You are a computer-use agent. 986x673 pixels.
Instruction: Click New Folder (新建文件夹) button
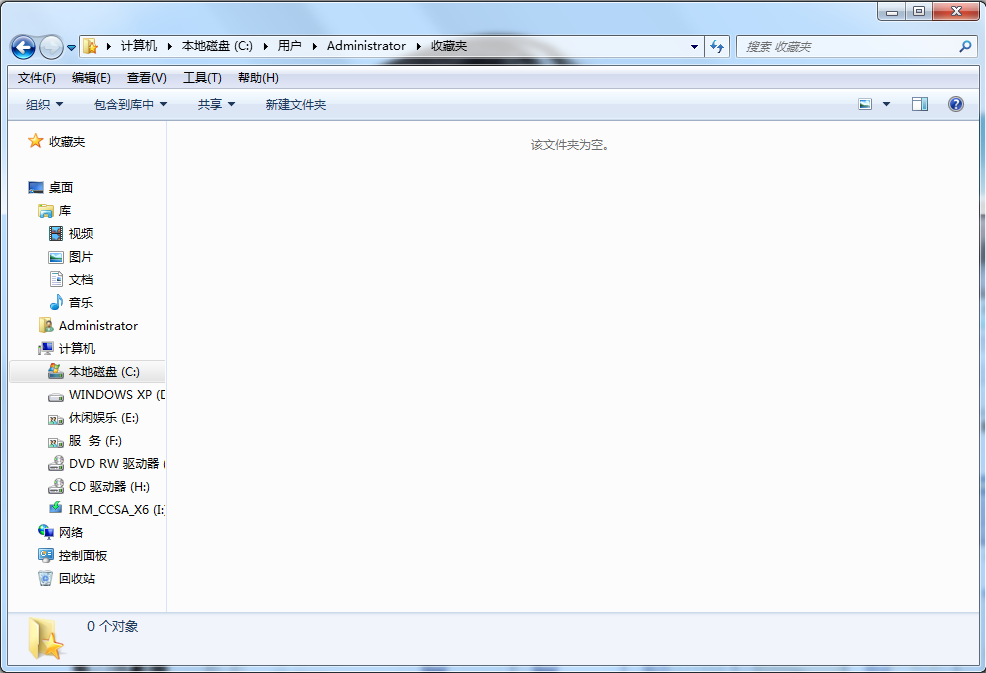tap(295, 104)
